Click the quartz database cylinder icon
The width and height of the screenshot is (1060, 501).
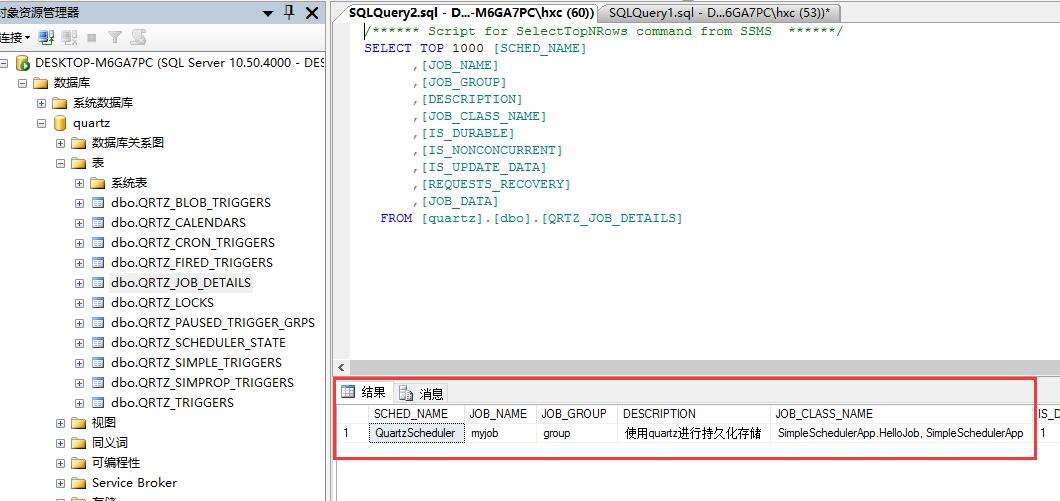[x=60, y=123]
